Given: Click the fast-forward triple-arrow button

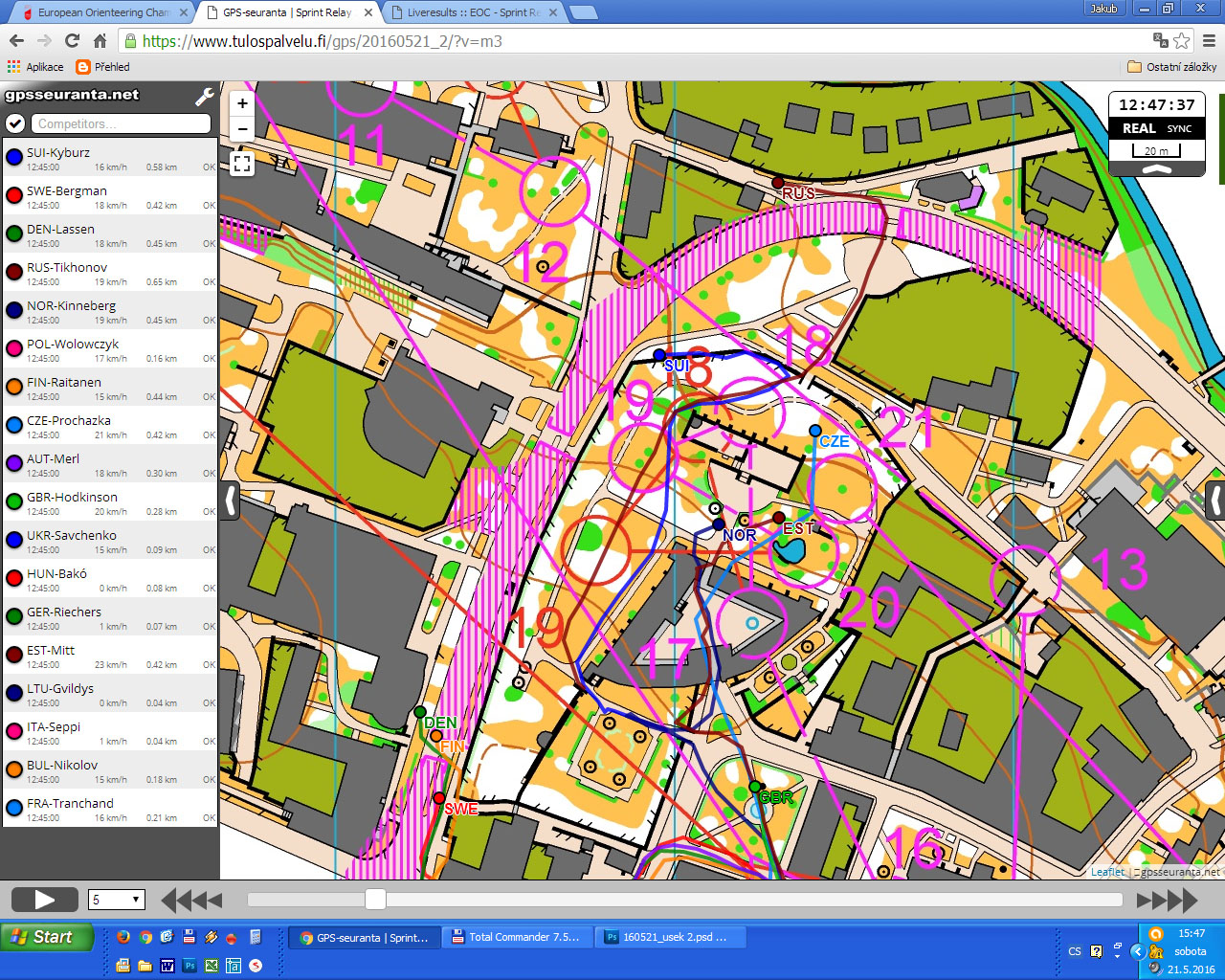Looking at the screenshot, I should [1168, 900].
